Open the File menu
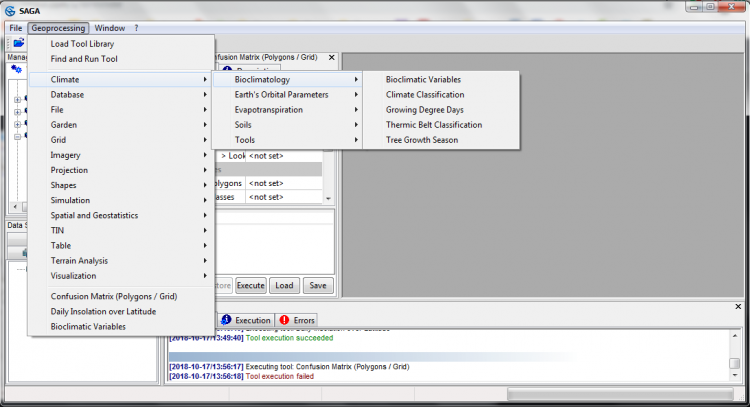Image resolution: width=750 pixels, height=407 pixels. coord(16,28)
